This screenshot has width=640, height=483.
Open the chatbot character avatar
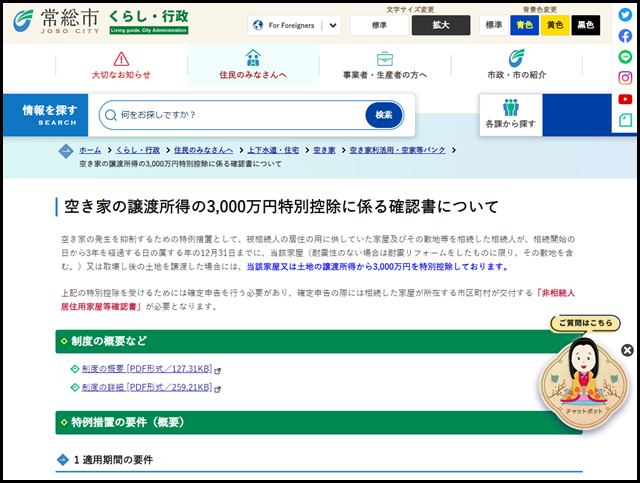584,382
